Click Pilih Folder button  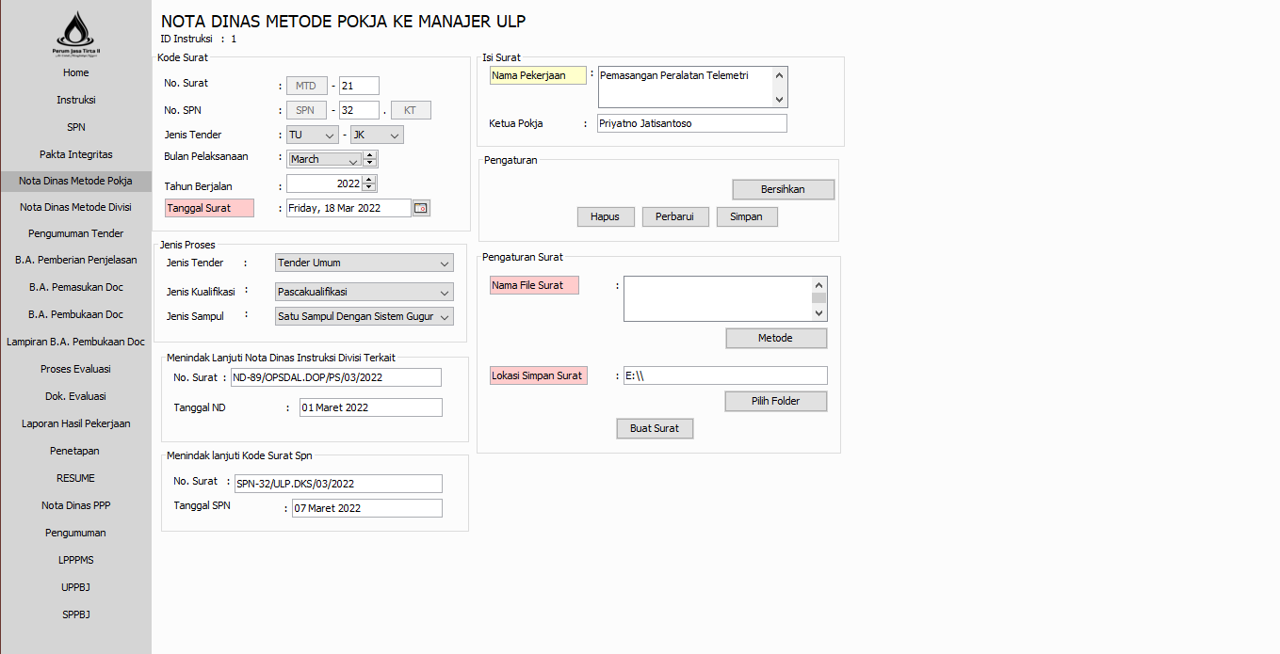775,401
